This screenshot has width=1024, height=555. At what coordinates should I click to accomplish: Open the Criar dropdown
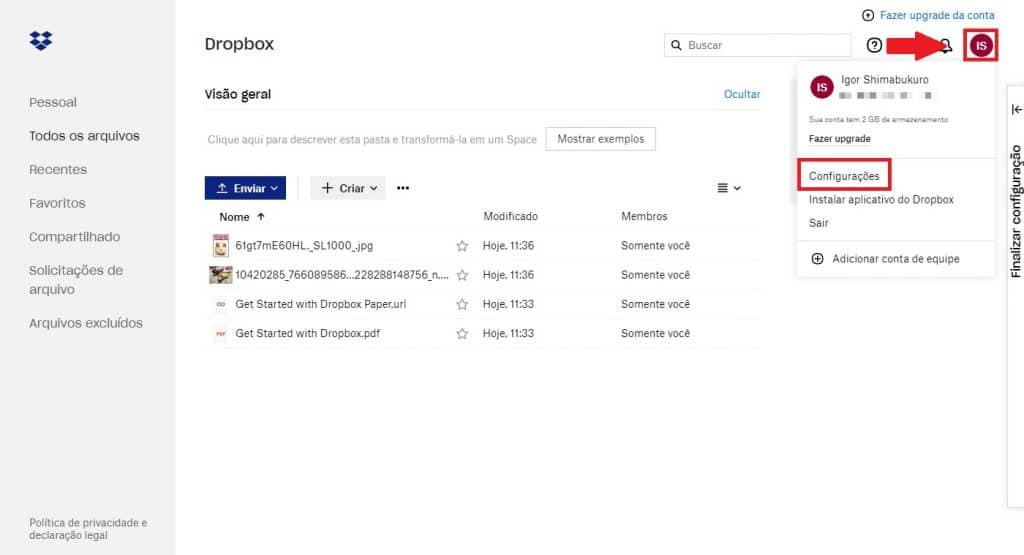click(x=348, y=188)
